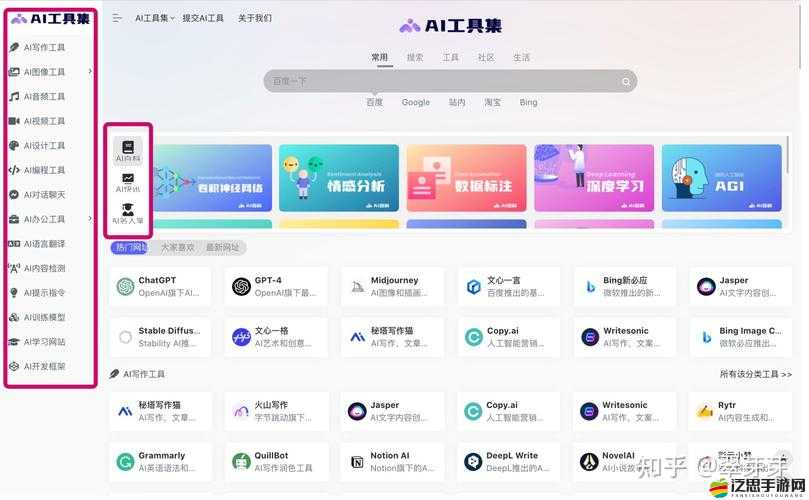Select 百度 as the search engine
This screenshot has height=500, width=809.
tap(375, 102)
